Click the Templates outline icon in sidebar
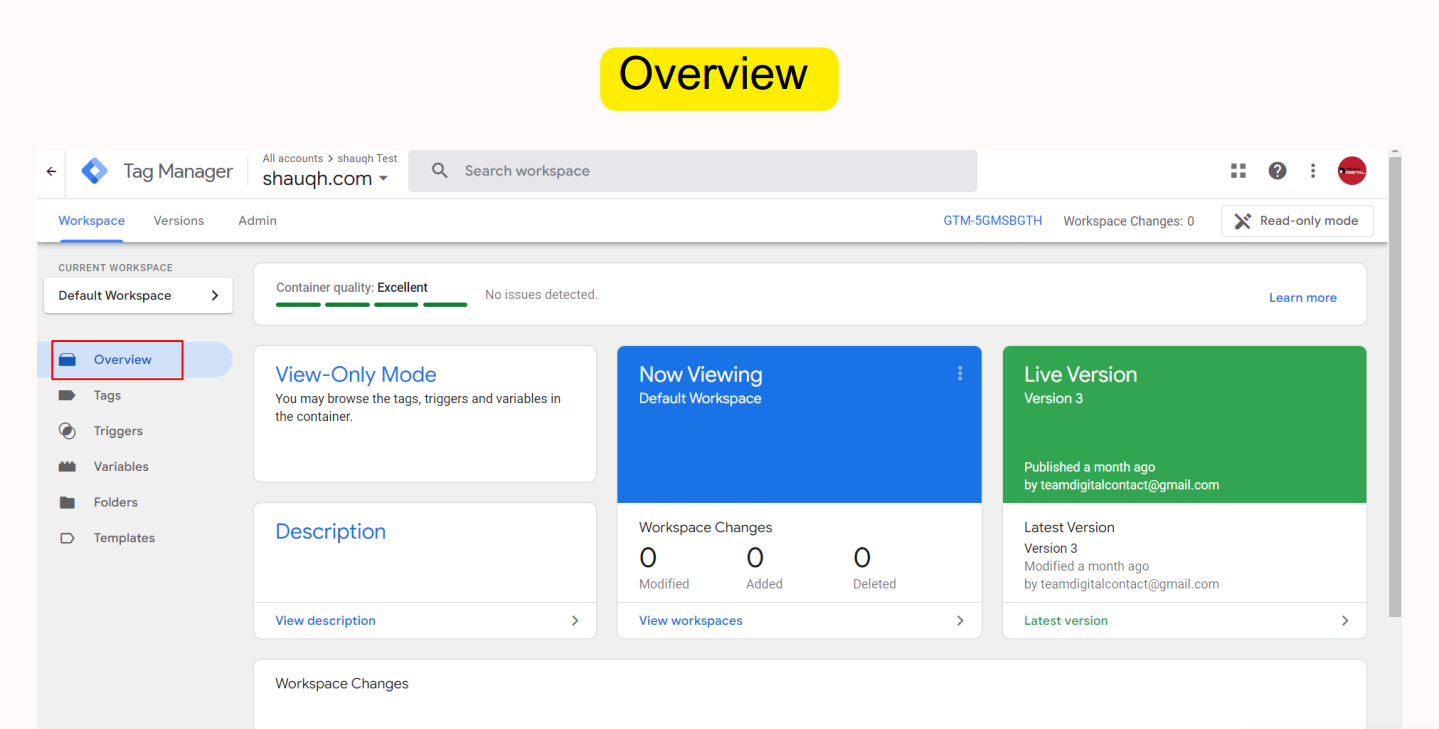The height and width of the screenshot is (729, 1439). 67,538
